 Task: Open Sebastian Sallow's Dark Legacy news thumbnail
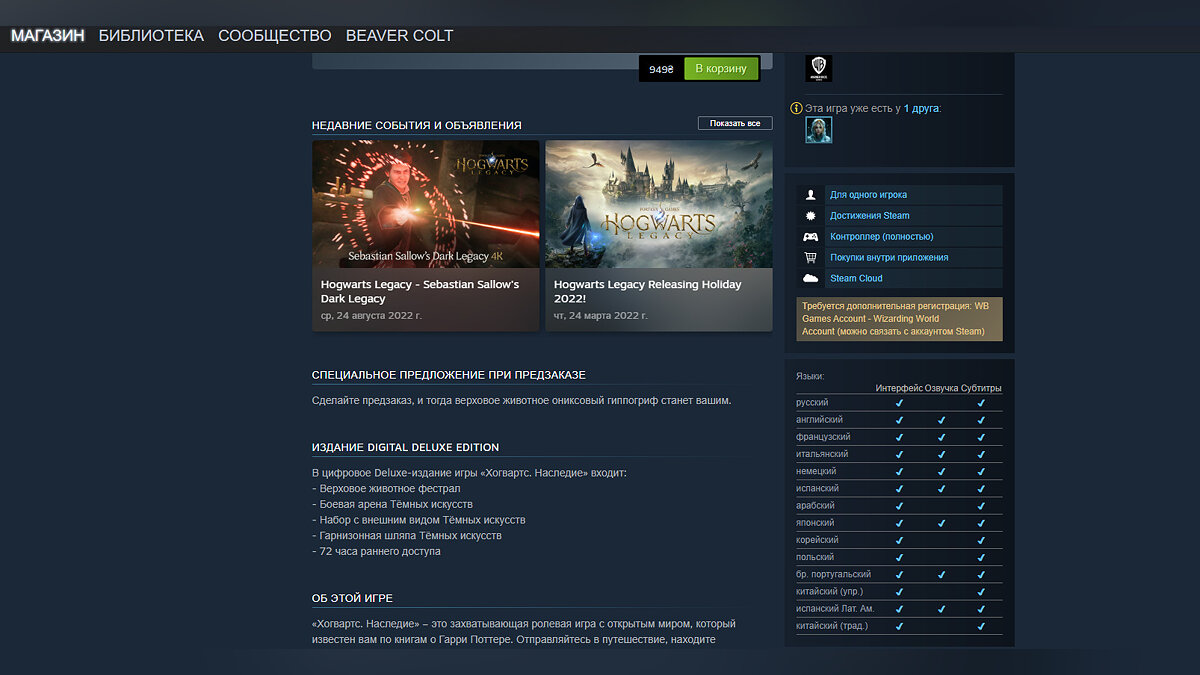(425, 204)
